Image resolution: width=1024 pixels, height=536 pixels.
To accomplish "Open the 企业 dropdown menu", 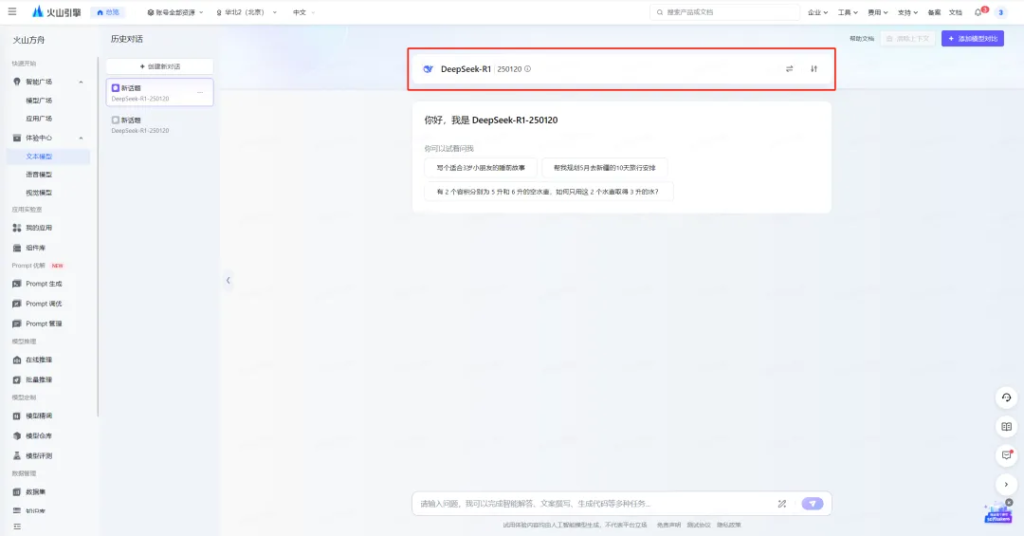I will tap(818, 12).
